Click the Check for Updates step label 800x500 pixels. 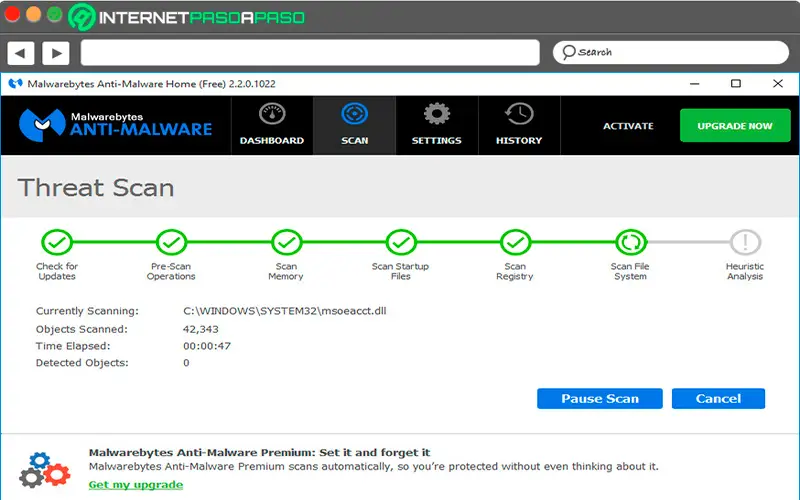click(57, 271)
